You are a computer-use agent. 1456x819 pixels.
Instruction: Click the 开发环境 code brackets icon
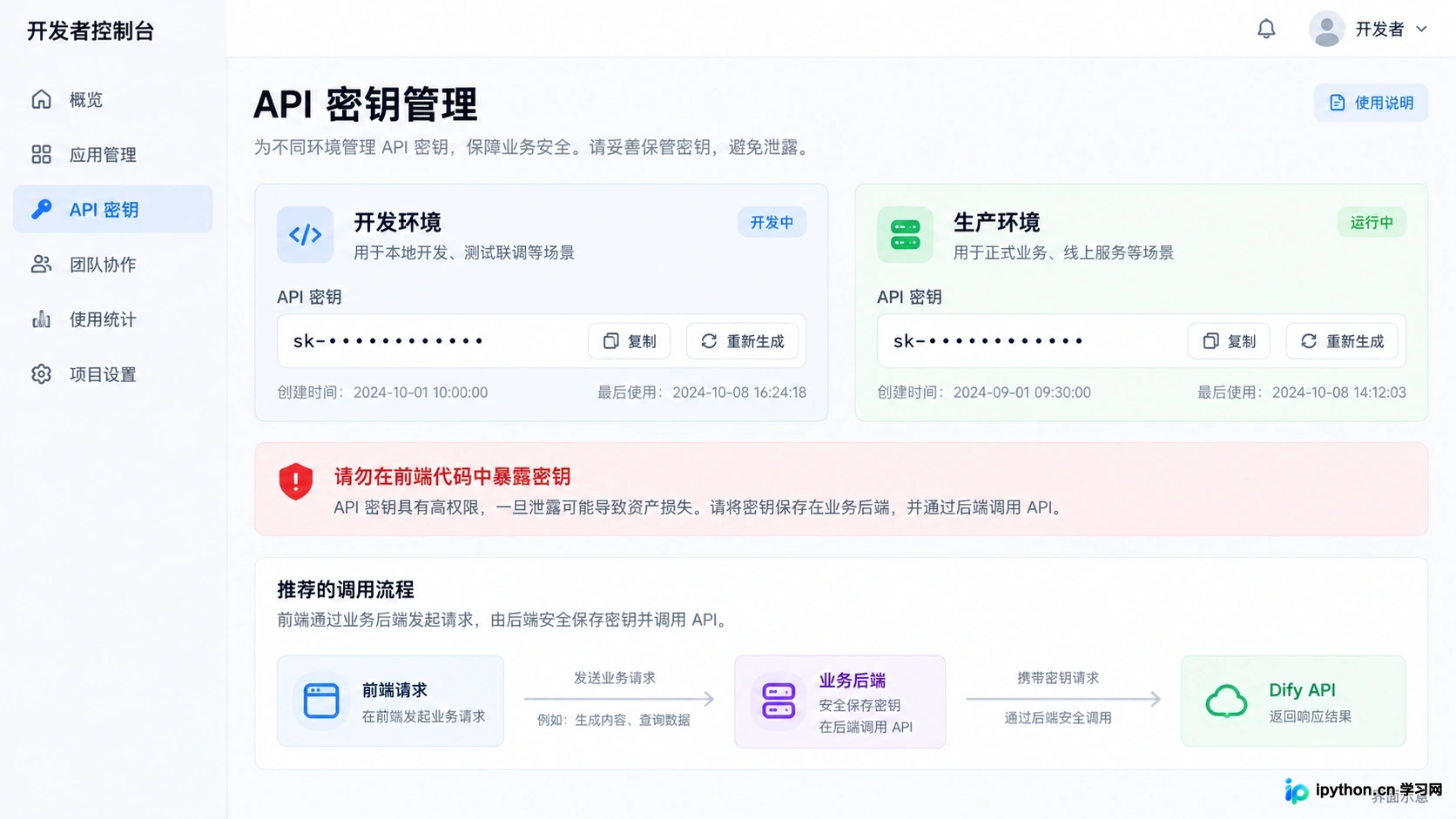pos(306,235)
